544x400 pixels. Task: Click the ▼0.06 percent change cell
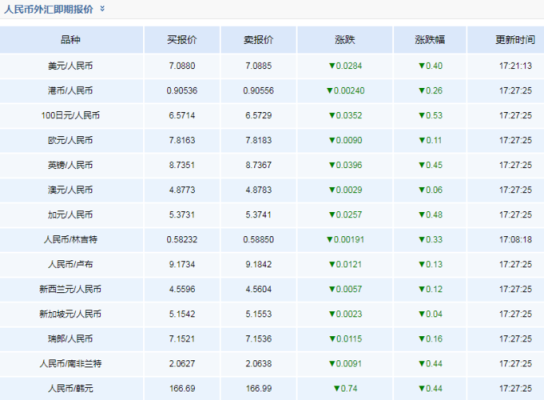430,190
